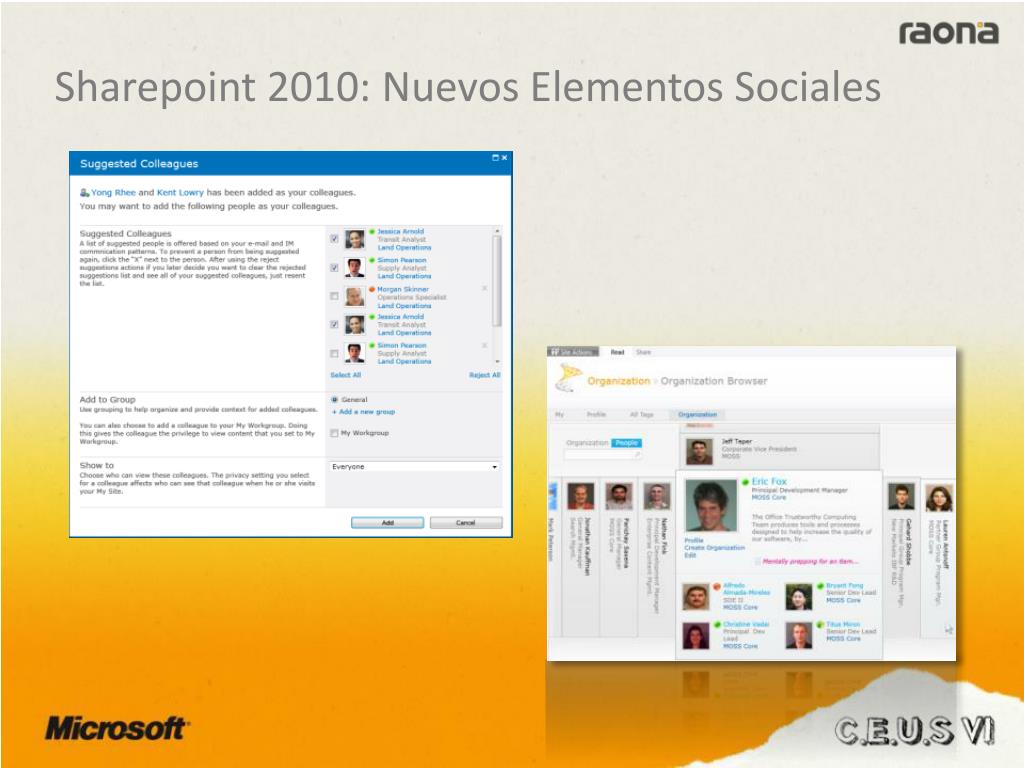Click the Create Organization link

714,548
